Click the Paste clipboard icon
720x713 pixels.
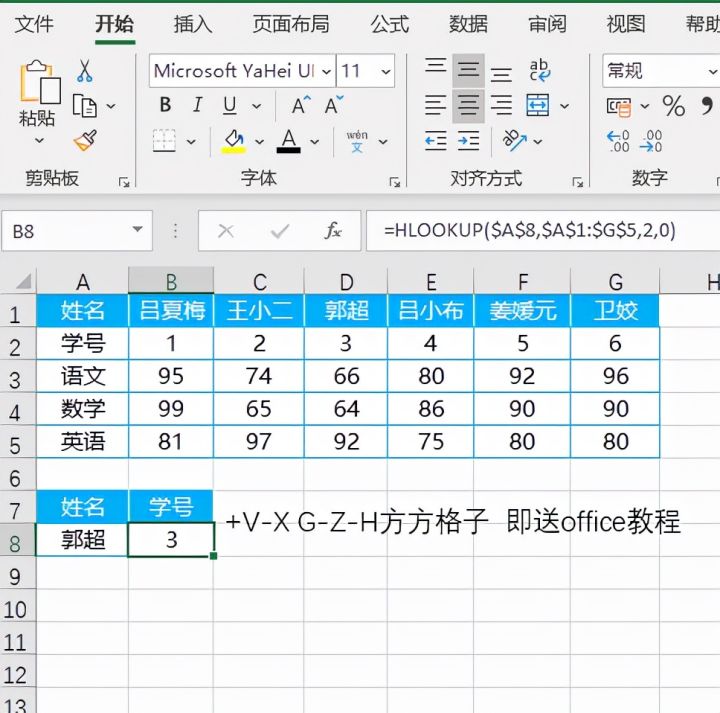click(38, 82)
